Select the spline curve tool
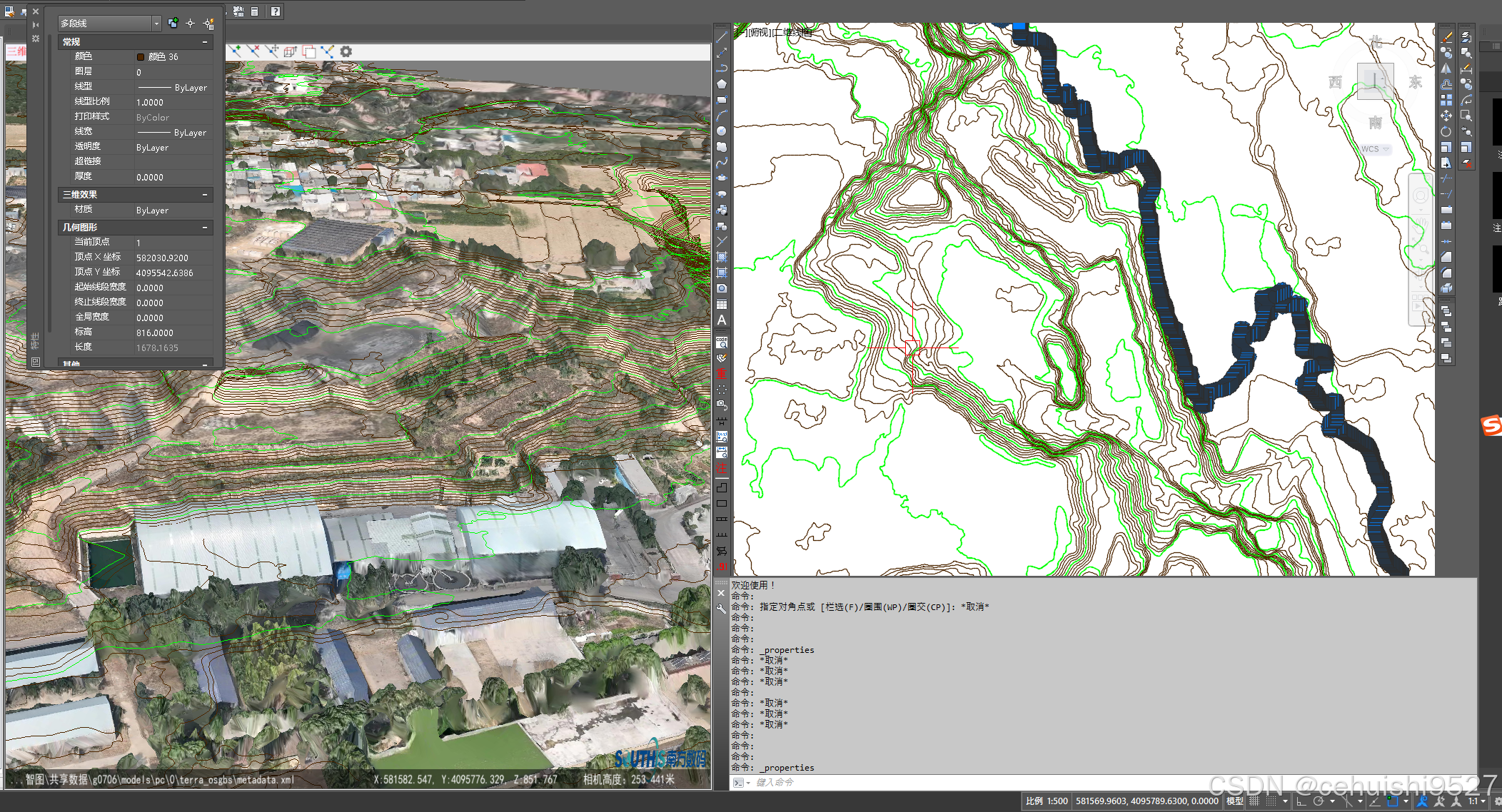Viewport: 1502px width, 812px height. pos(722,163)
